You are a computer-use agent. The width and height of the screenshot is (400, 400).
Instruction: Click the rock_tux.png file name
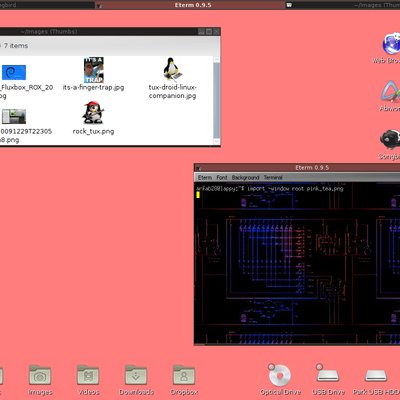(93, 131)
